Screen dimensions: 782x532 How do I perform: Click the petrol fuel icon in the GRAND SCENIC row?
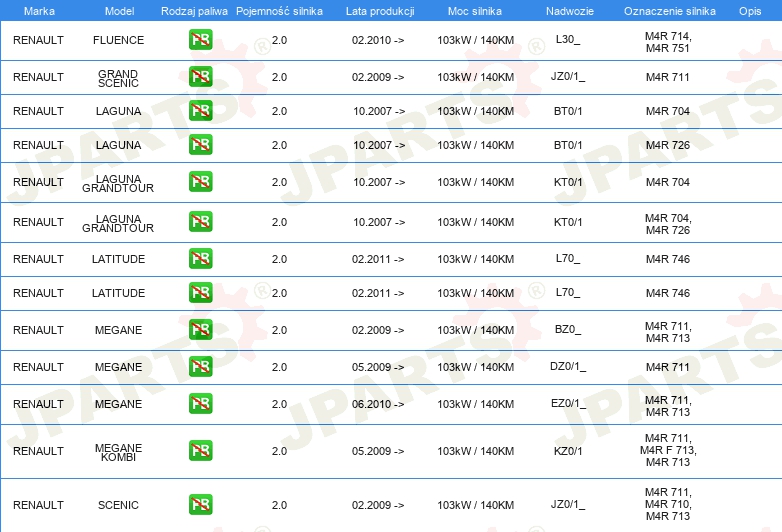click(200, 76)
